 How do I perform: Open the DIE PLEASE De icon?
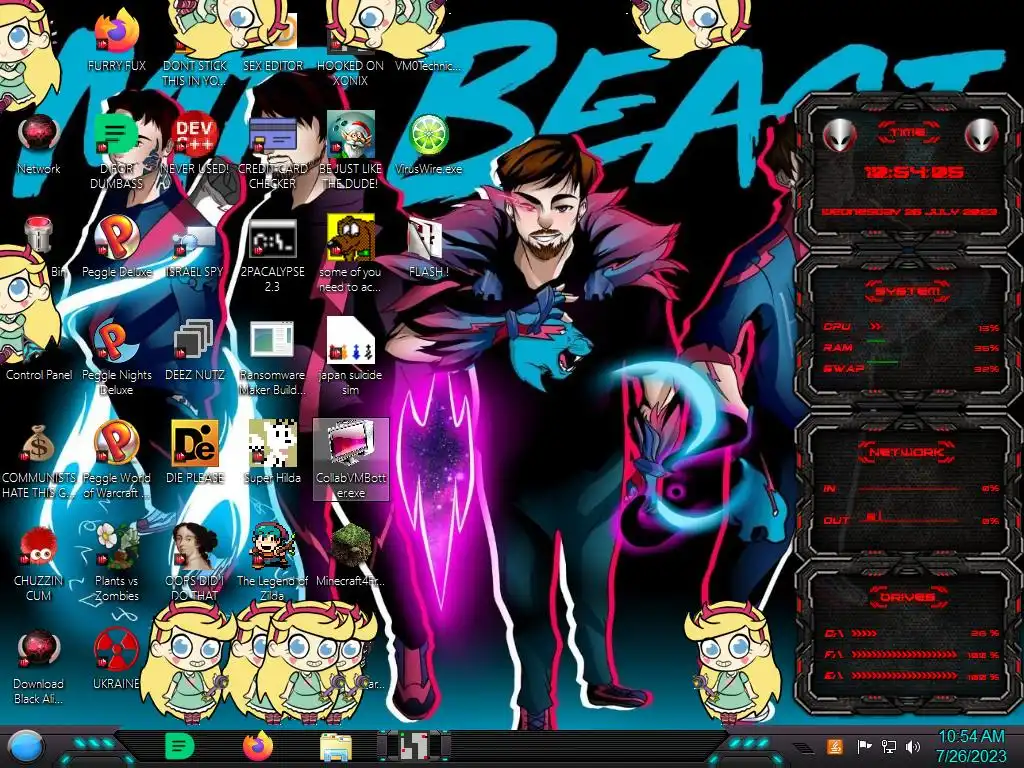194,443
